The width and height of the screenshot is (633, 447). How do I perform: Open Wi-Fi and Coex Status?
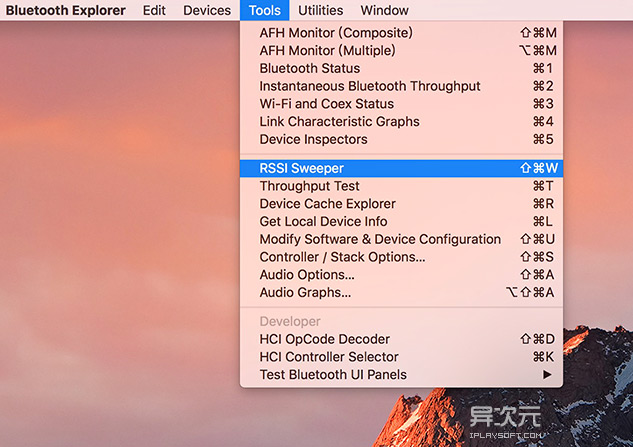pyautogui.click(x=326, y=104)
